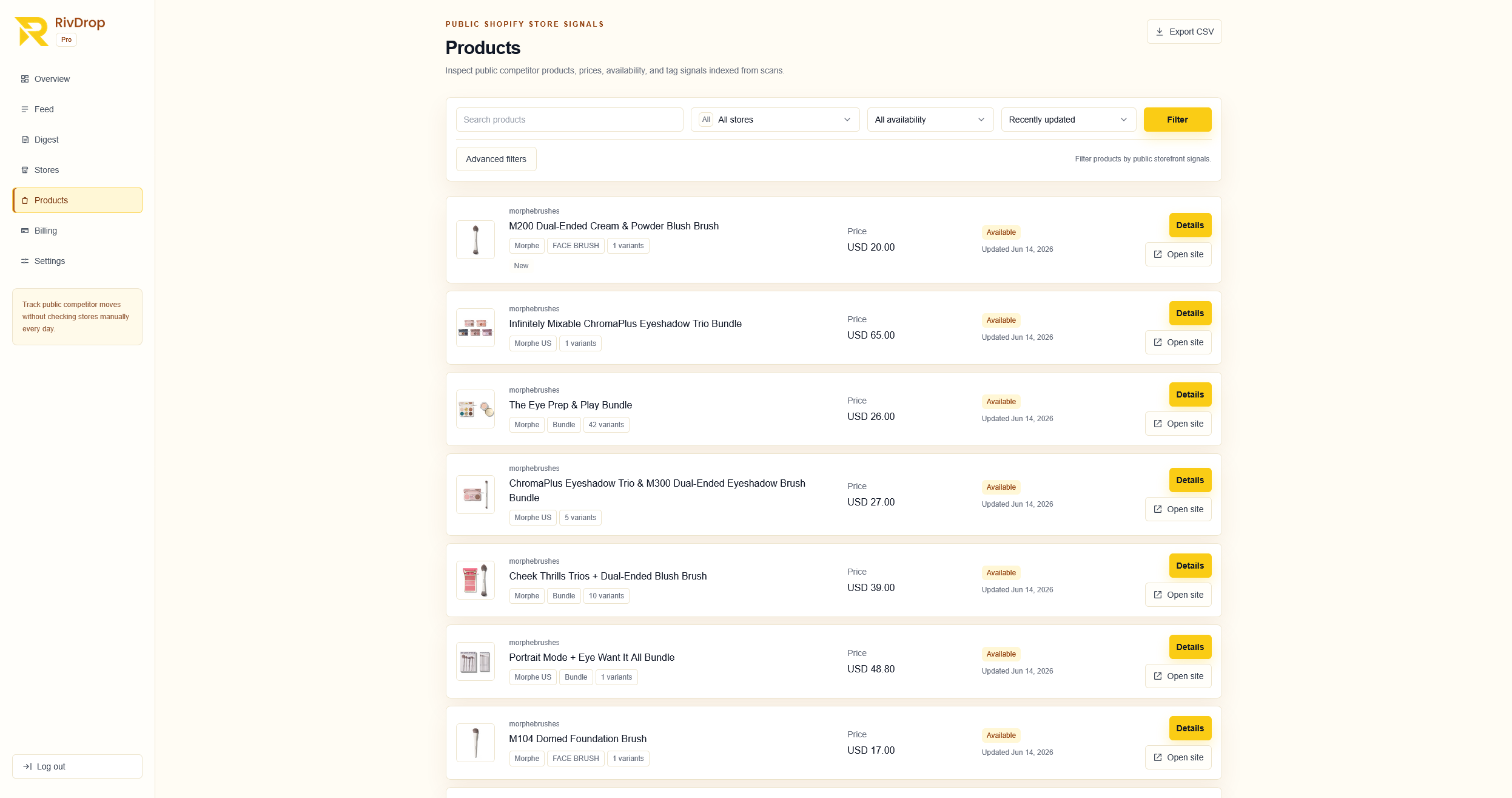Click the Log out arrow icon
Screen dimensions: 1512x798
coord(27,766)
